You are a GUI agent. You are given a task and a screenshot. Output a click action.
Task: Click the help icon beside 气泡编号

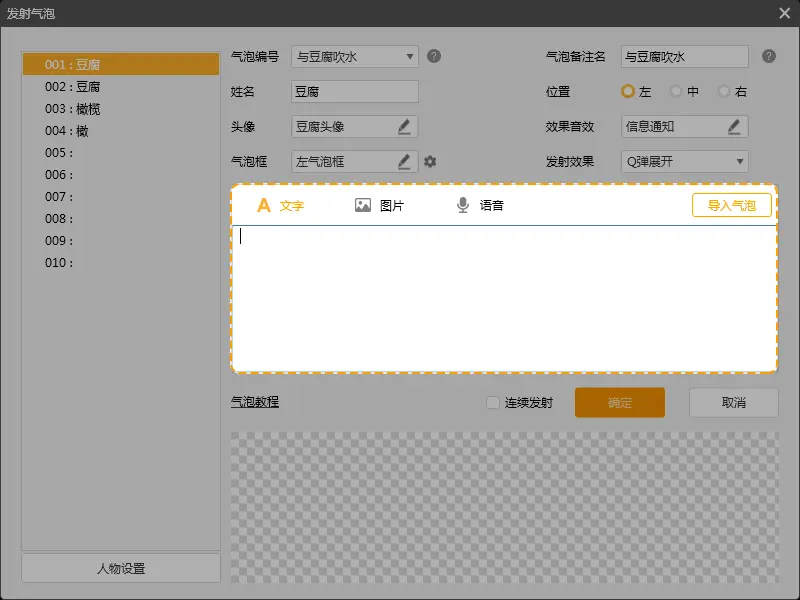(x=434, y=57)
